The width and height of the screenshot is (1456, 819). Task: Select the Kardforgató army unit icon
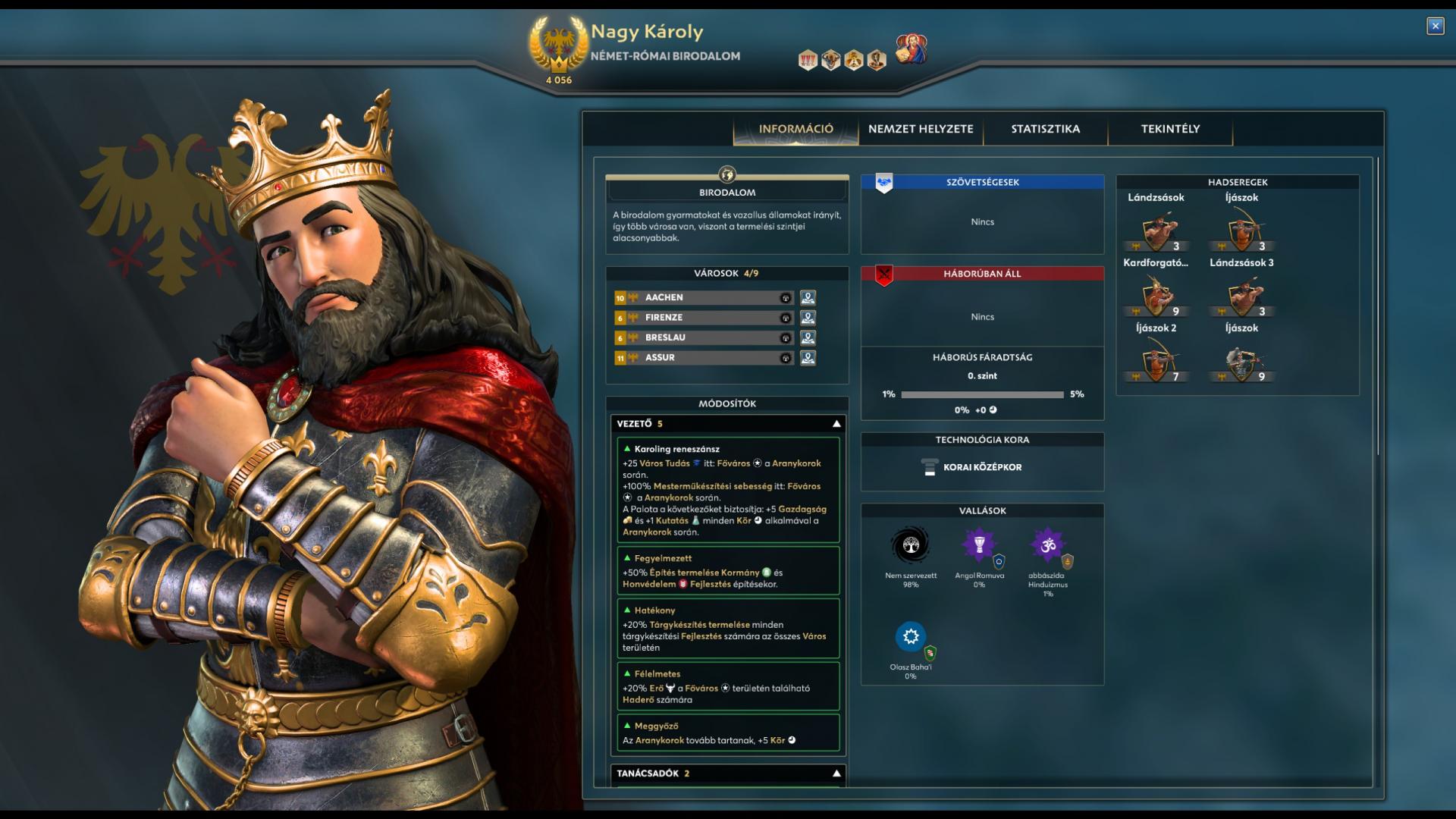coord(1156,296)
